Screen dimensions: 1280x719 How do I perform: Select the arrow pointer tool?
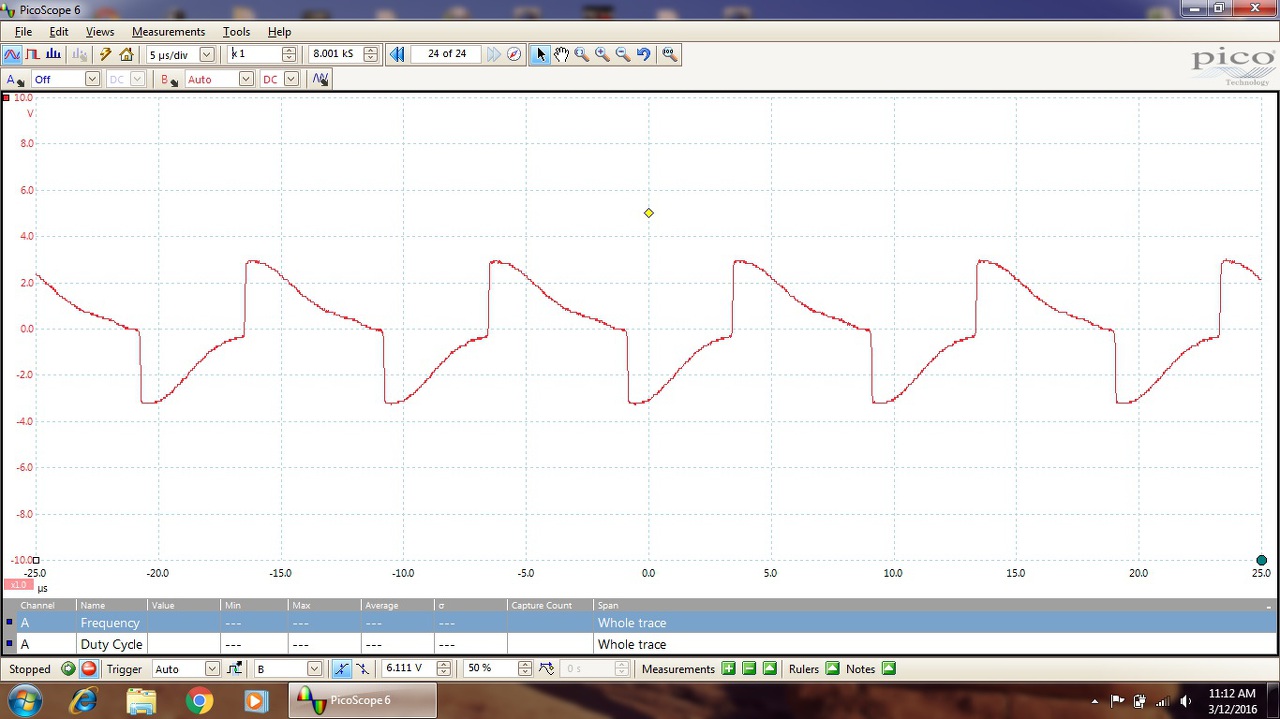tap(540, 54)
